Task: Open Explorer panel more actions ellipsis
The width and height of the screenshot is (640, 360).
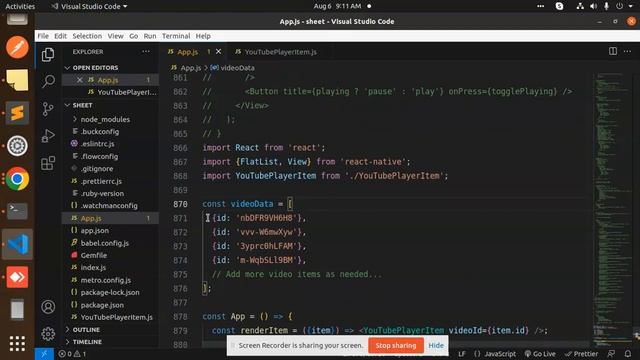Action: click(x=146, y=52)
